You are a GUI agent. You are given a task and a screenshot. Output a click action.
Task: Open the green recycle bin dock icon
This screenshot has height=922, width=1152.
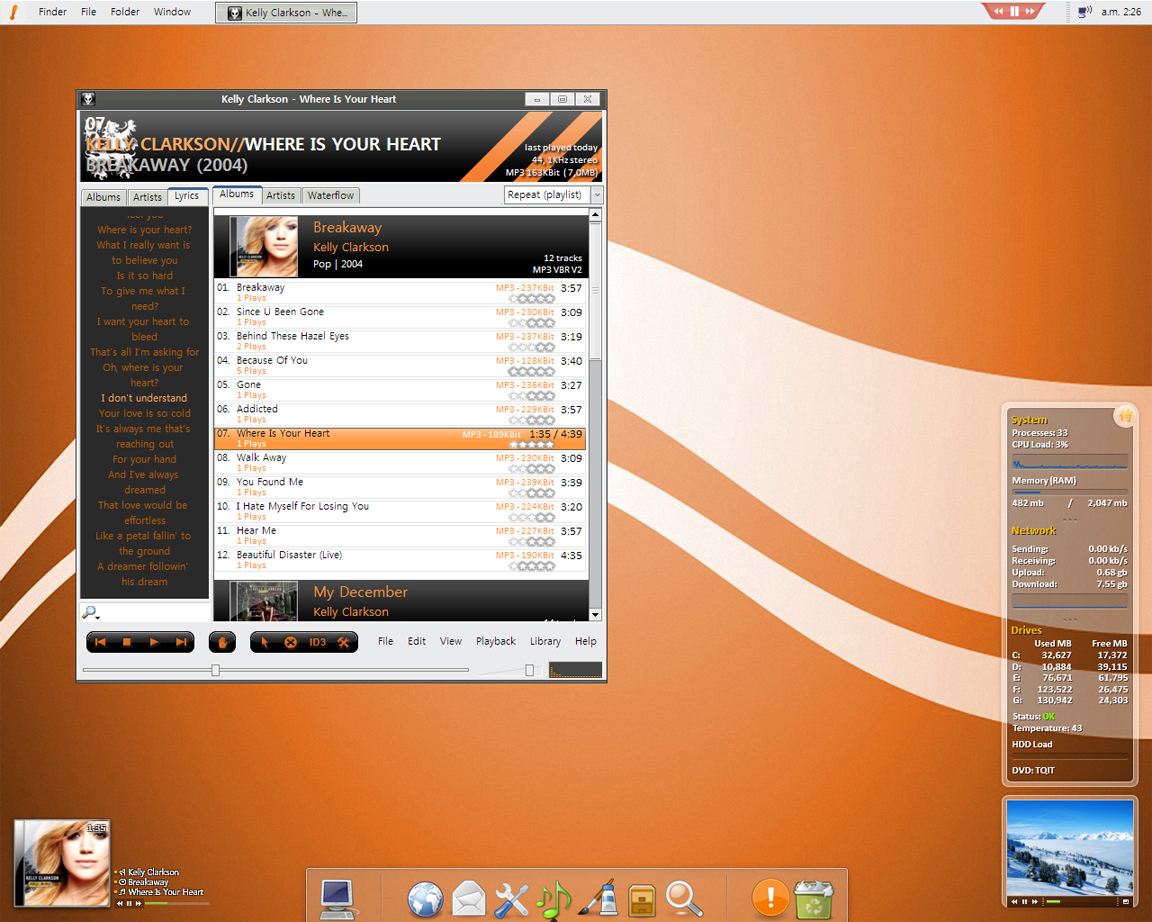(x=813, y=899)
